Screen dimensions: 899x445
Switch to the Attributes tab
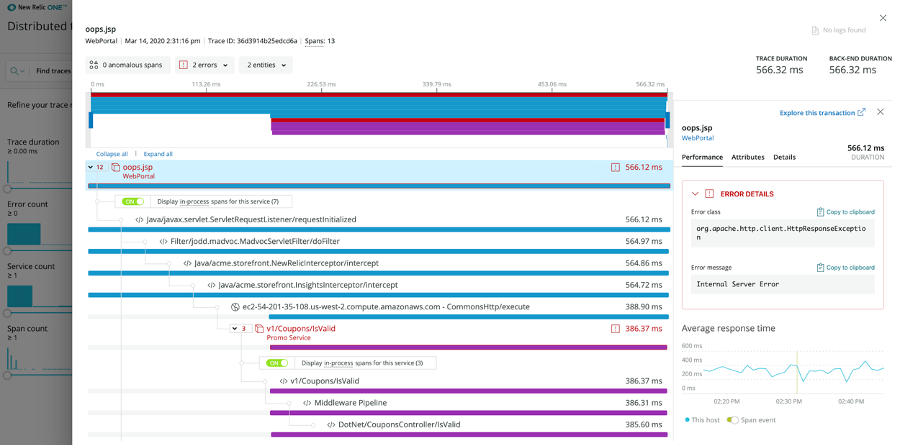coord(748,157)
